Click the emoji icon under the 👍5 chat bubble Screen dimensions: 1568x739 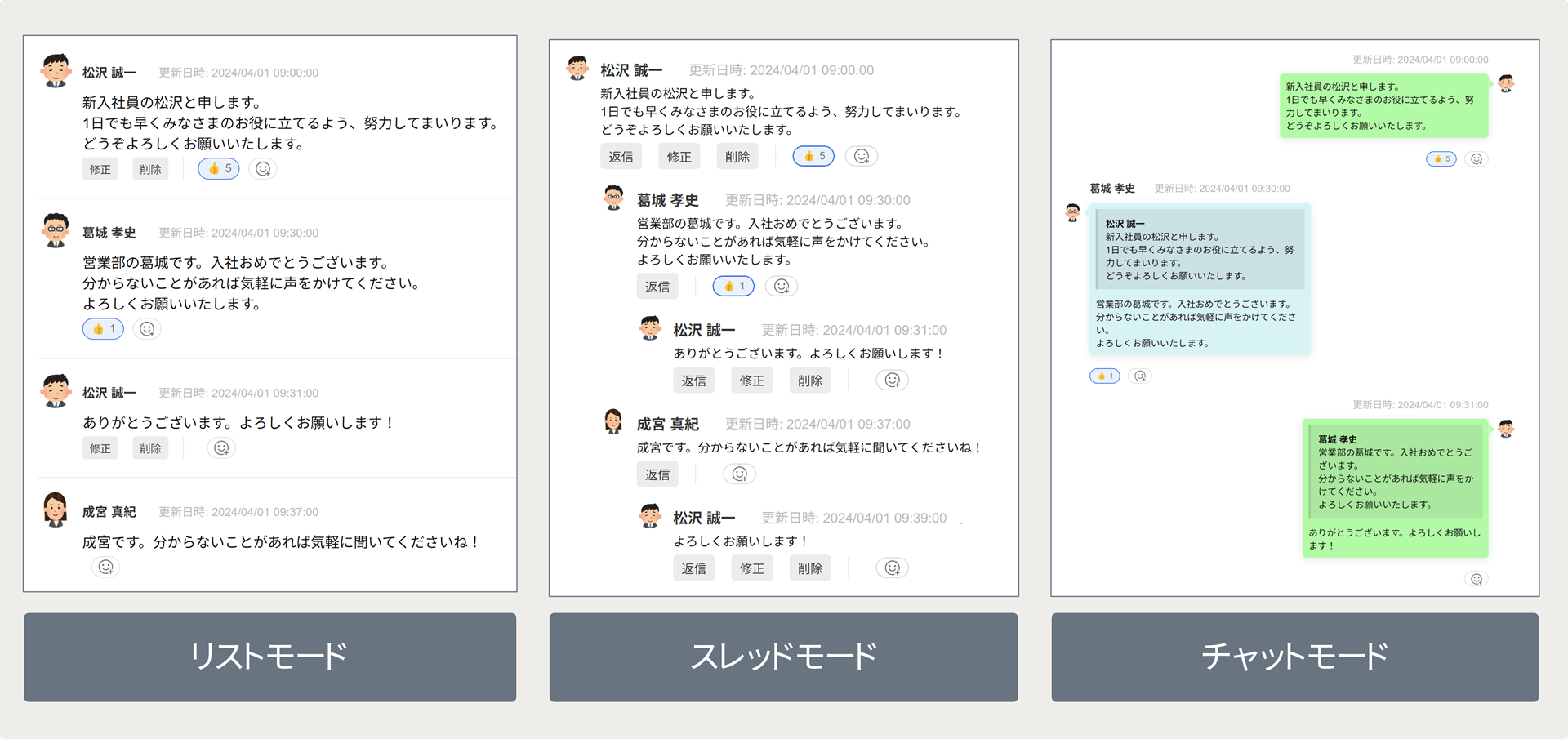pyautogui.click(x=1477, y=159)
